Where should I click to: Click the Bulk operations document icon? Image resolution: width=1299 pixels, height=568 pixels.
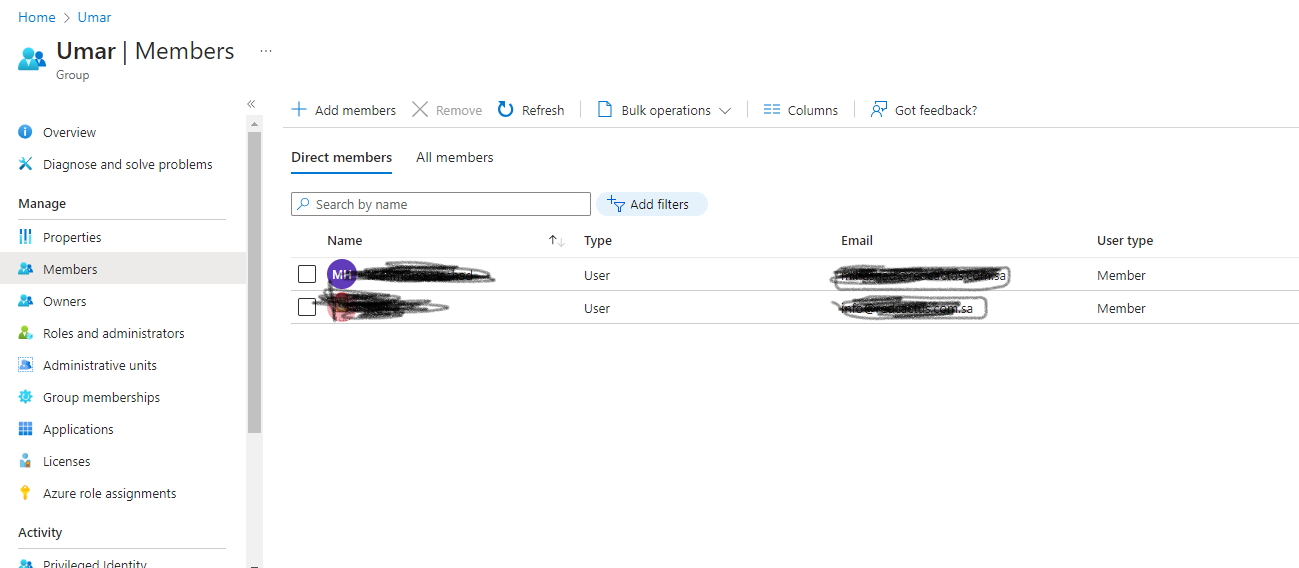[x=604, y=109]
